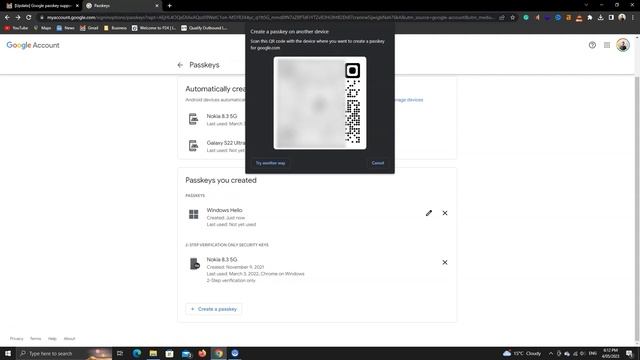Open the Business bookmarks folder

coord(115,28)
